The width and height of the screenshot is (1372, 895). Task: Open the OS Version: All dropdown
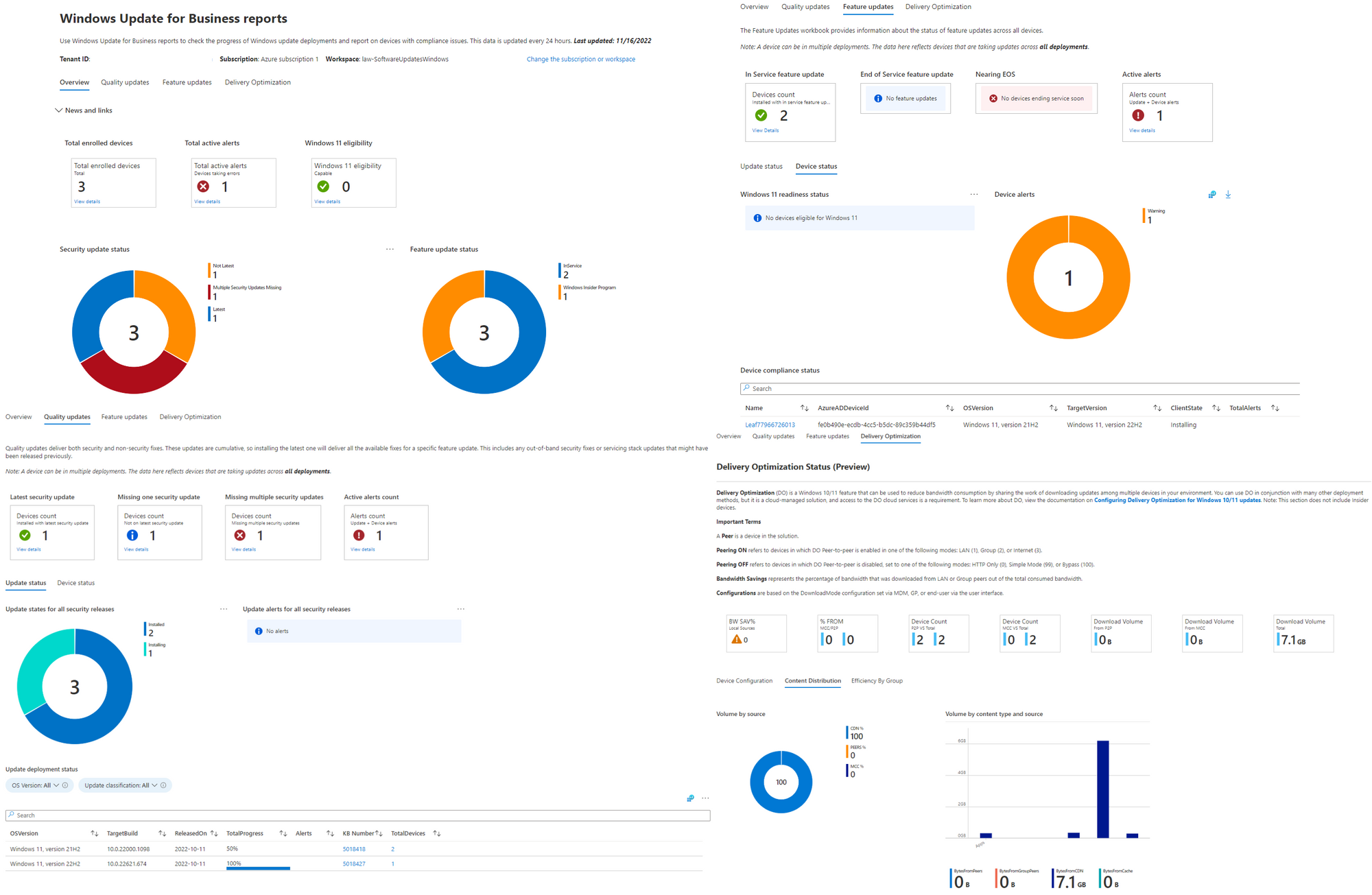36,785
